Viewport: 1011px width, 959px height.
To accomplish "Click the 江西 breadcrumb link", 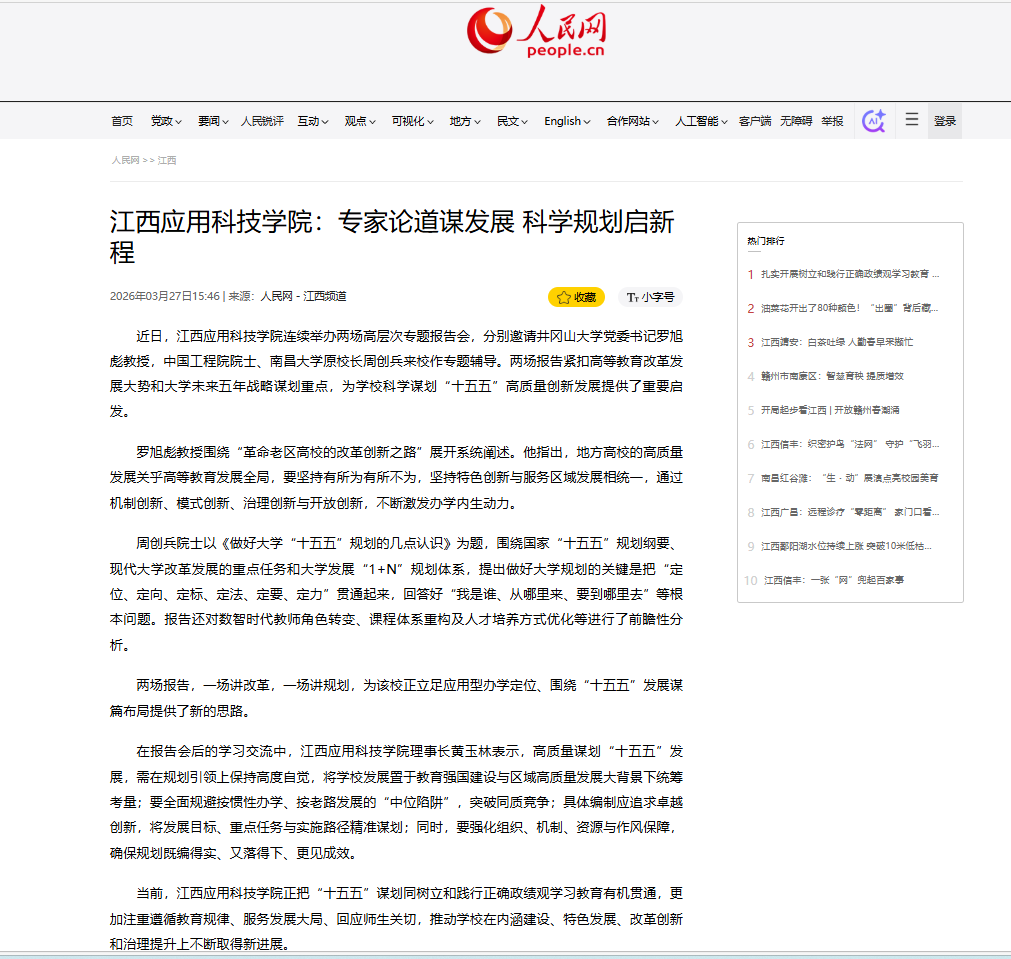I will click(167, 160).
